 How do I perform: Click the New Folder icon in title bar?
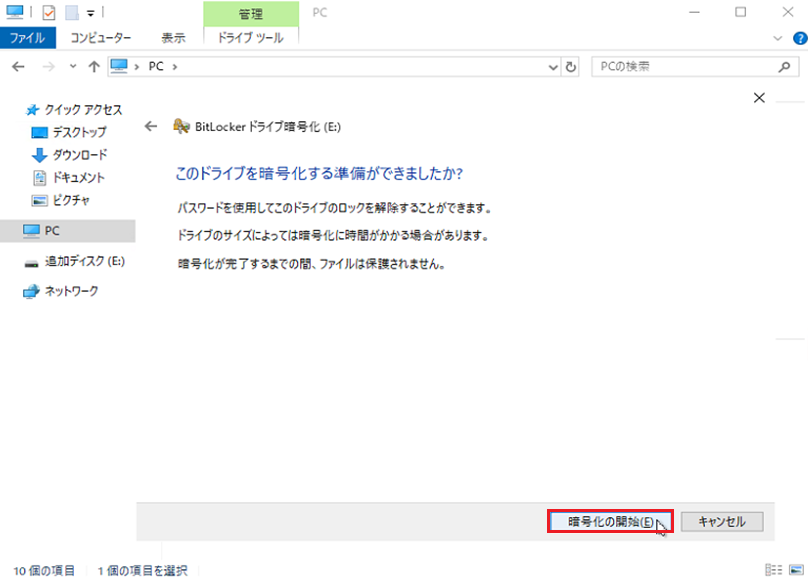pos(71,13)
